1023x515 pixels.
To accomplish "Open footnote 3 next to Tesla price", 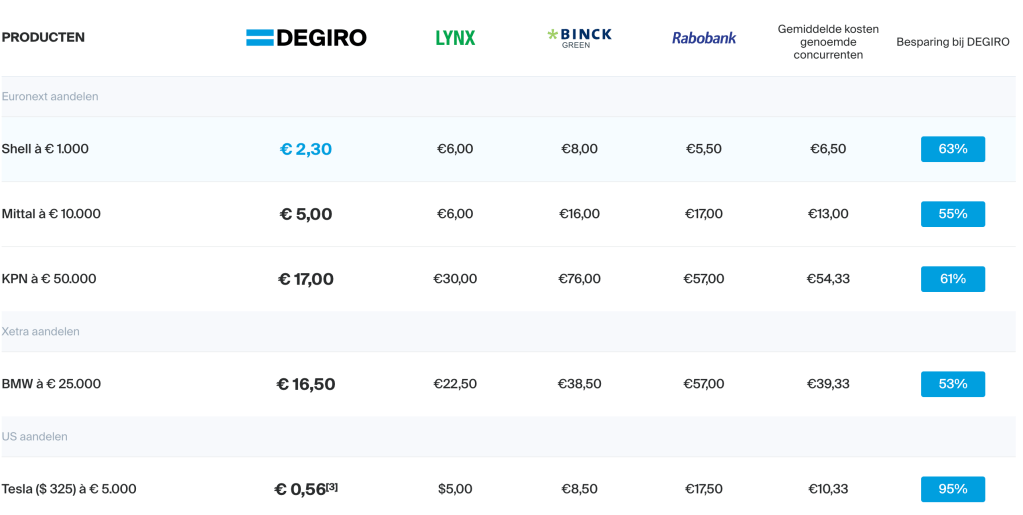I will point(332,486).
